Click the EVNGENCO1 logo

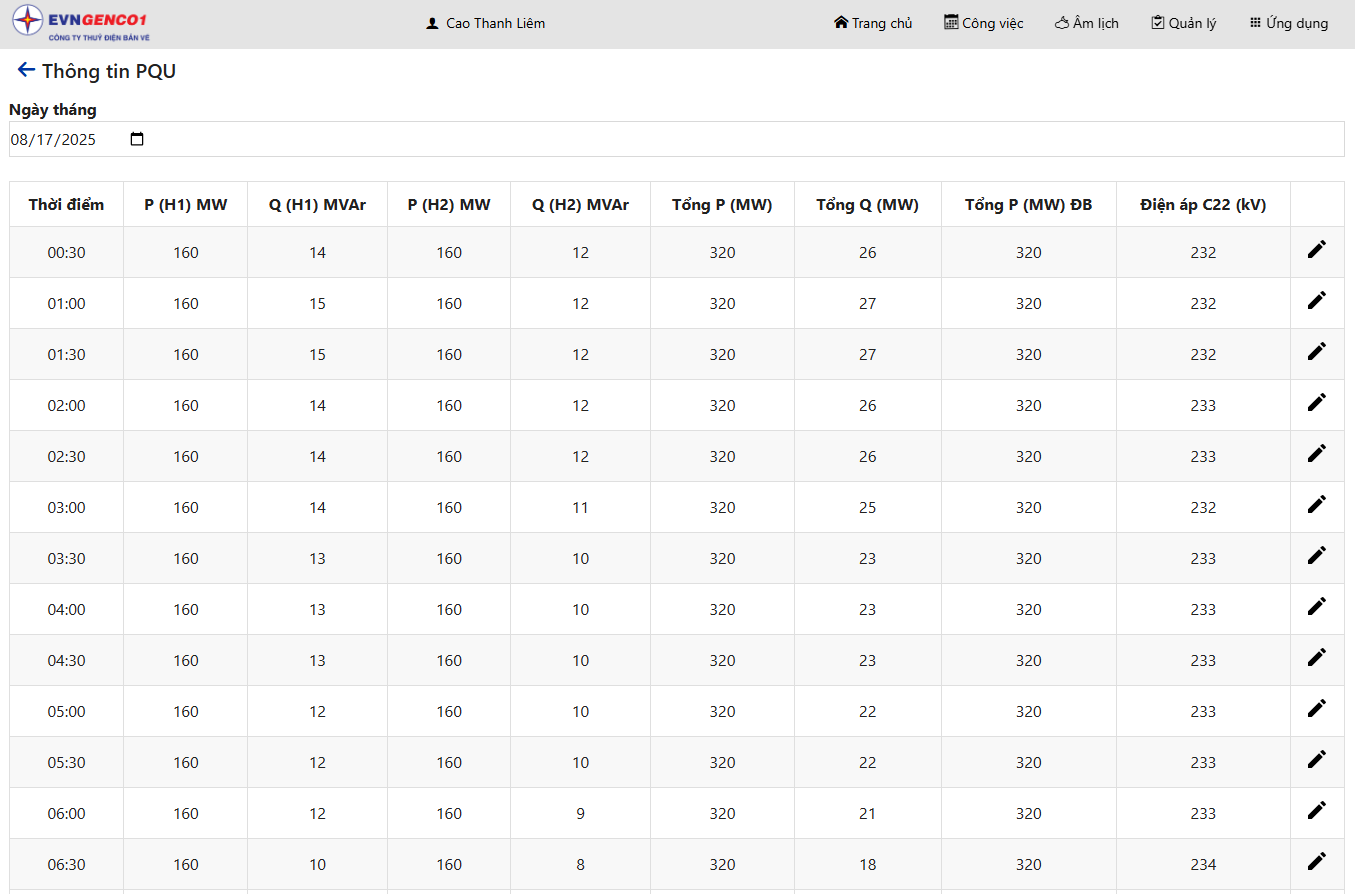pos(80,22)
